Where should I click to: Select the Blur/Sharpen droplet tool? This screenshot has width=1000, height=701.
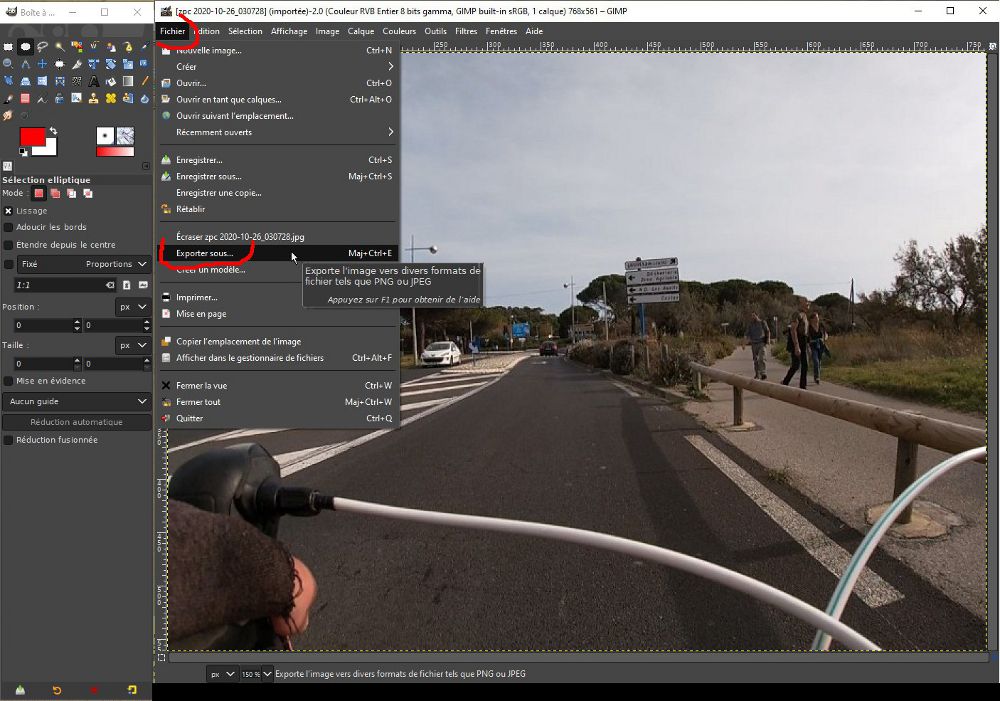click(x=145, y=98)
